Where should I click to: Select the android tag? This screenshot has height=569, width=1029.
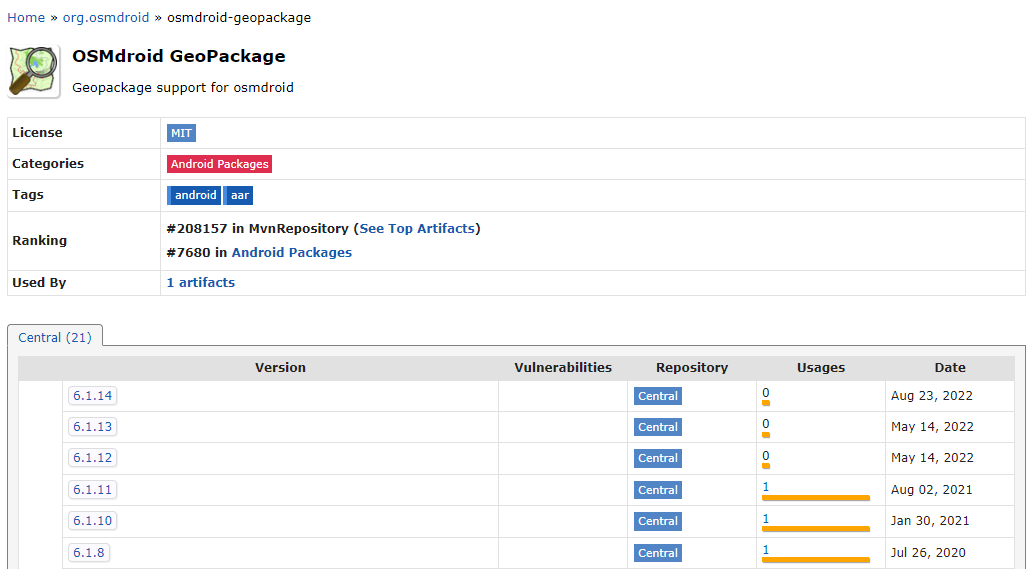[195, 195]
